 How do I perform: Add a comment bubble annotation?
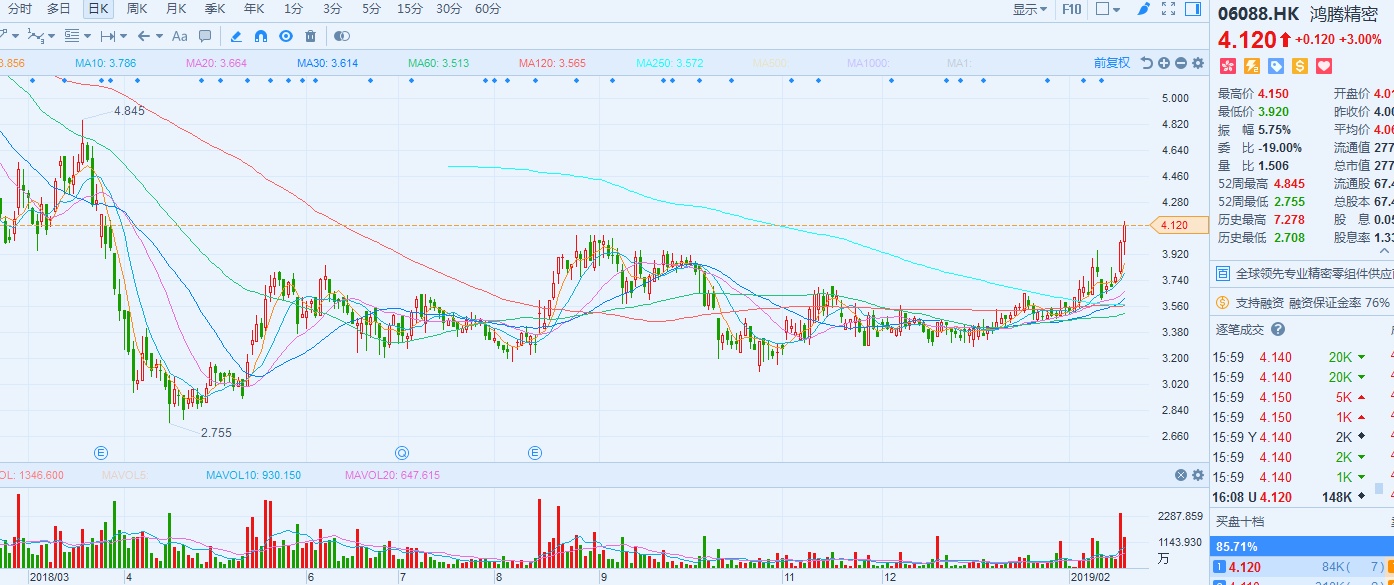click(205, 36)
